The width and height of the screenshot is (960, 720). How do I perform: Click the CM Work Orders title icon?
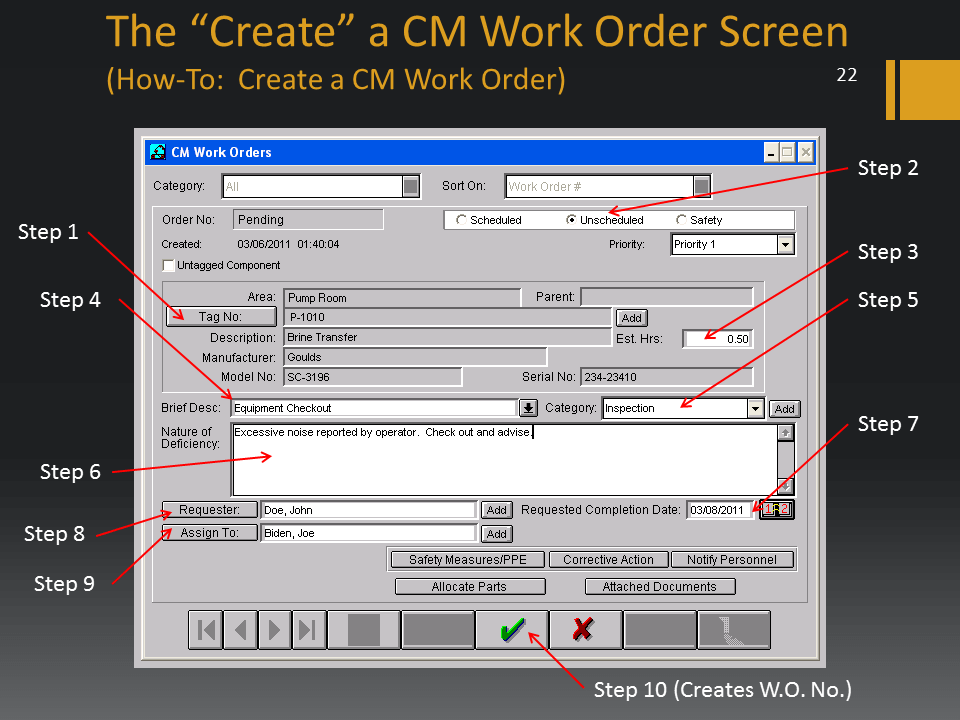coord(158,152)
